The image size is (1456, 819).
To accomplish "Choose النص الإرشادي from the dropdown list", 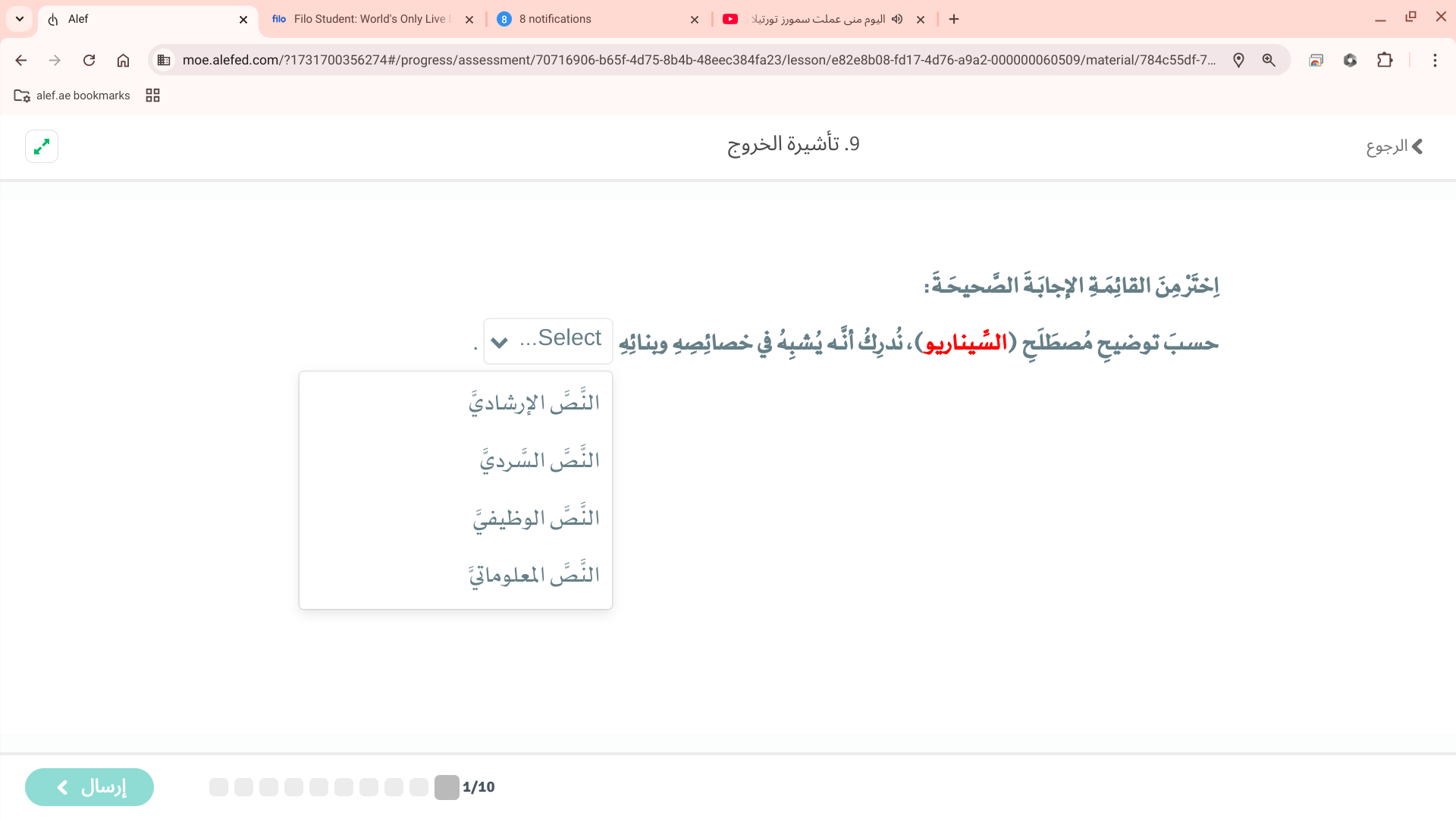I will click(534, 402).
